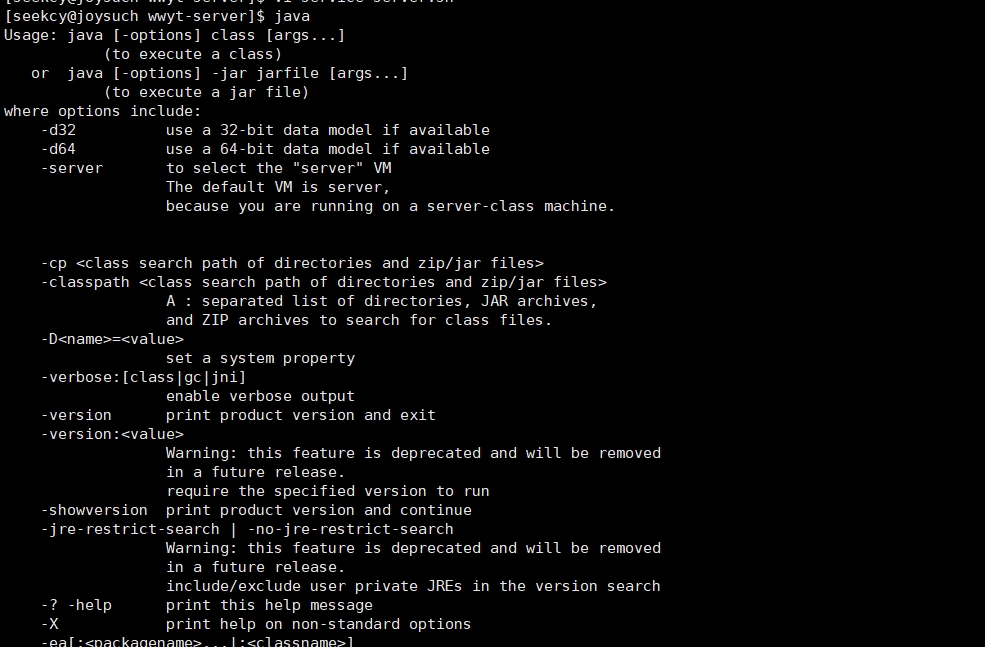Click the '[seekcy@joysuch wwyt-server]$' prompt
The image size is (985, 647).
[x=134, y=16]
